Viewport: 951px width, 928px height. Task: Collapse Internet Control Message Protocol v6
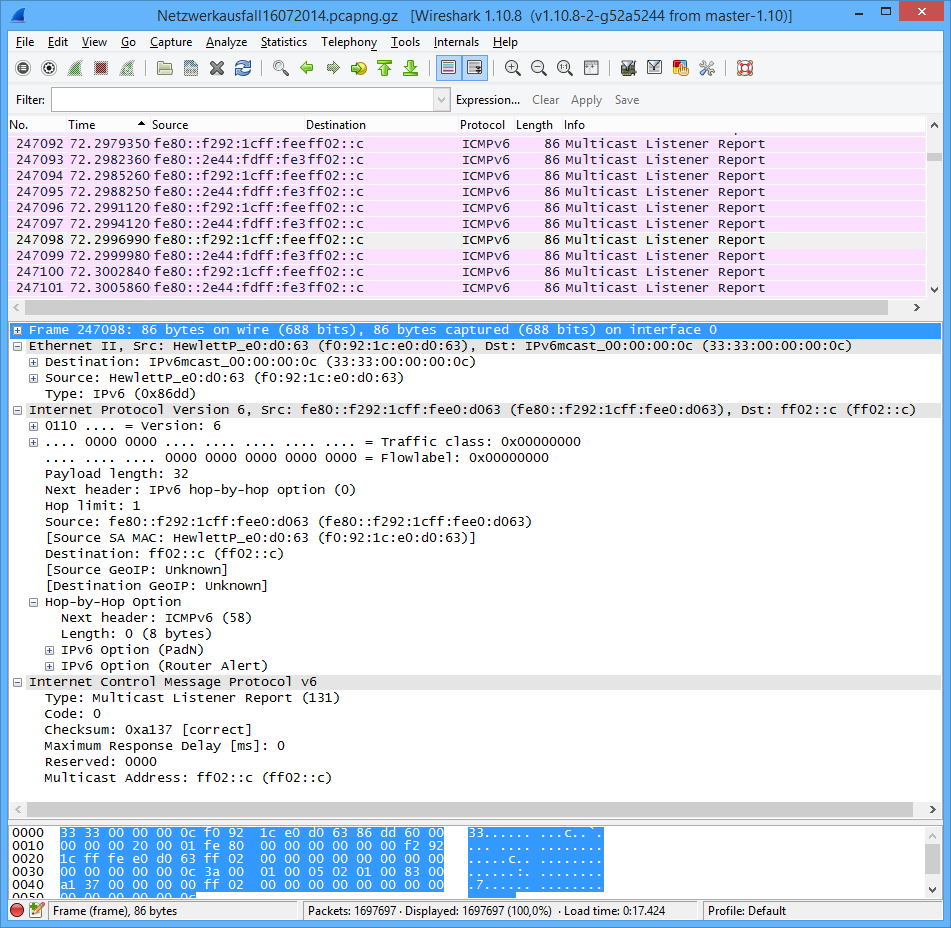(18, 682)
